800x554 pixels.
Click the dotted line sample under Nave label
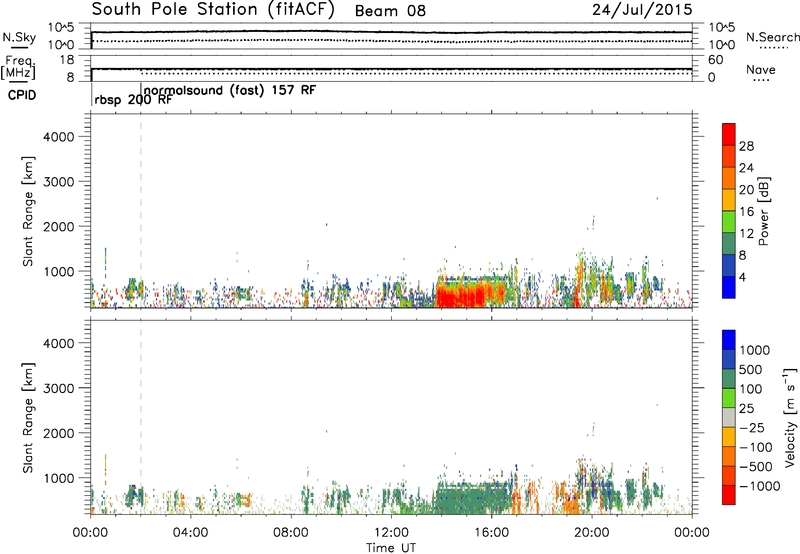tap(761, 81)
